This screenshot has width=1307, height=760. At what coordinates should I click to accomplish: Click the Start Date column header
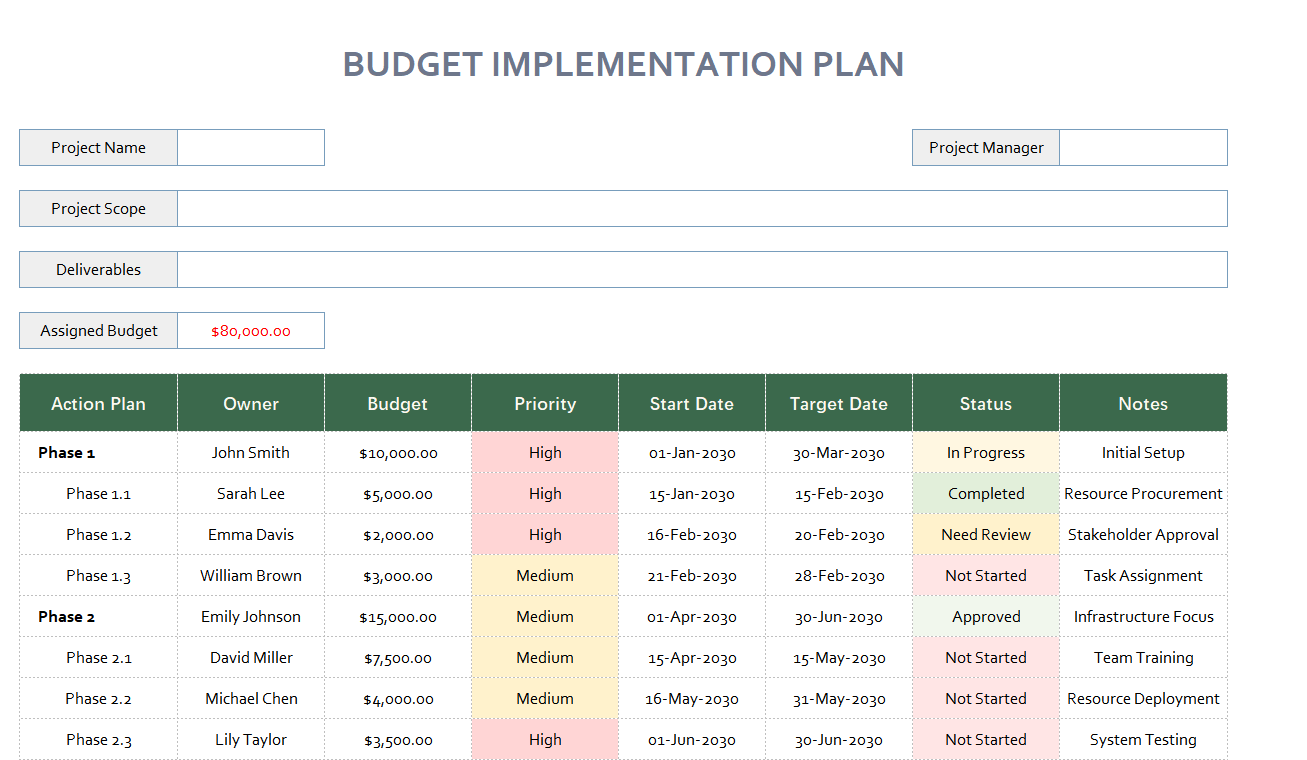[x=692, y=403]
